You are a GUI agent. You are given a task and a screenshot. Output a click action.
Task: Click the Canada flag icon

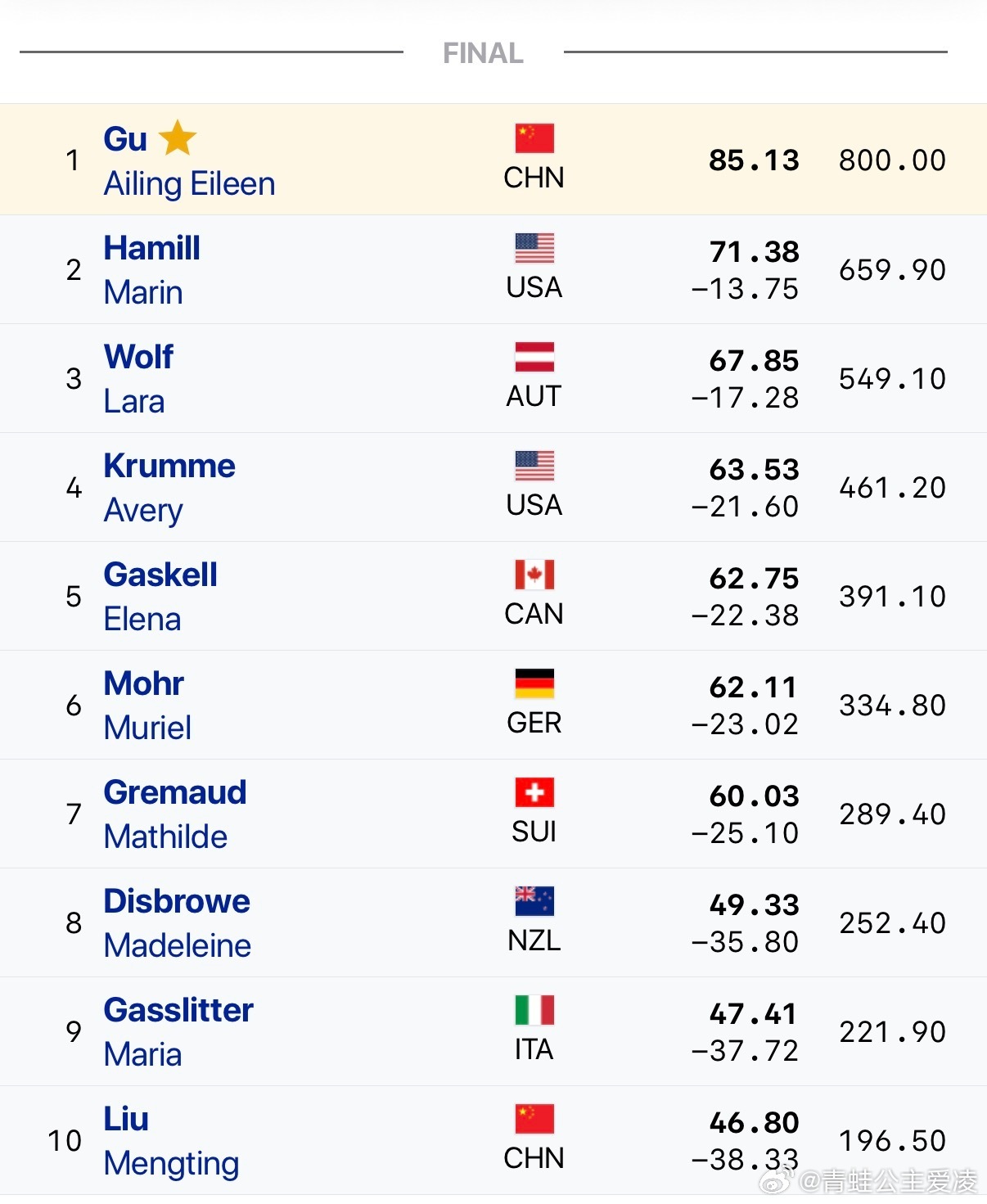534,575
